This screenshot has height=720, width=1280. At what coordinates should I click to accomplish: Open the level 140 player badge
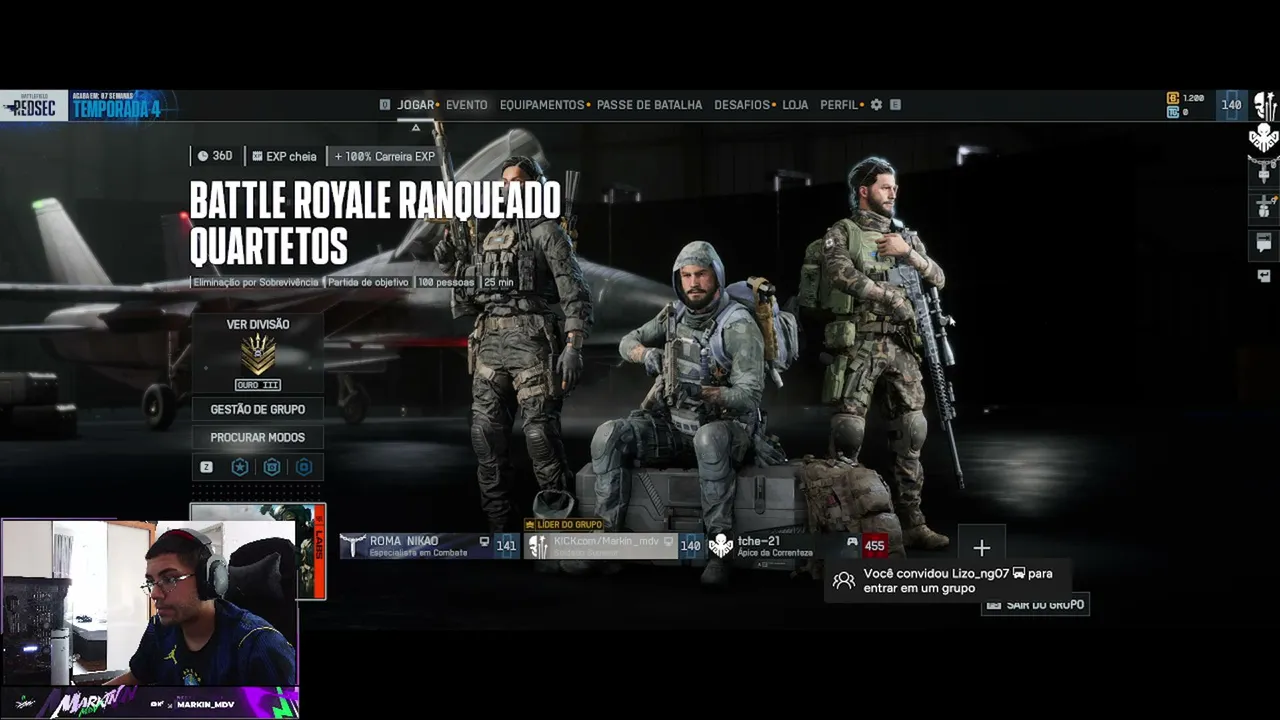(x=1232, y=105)
